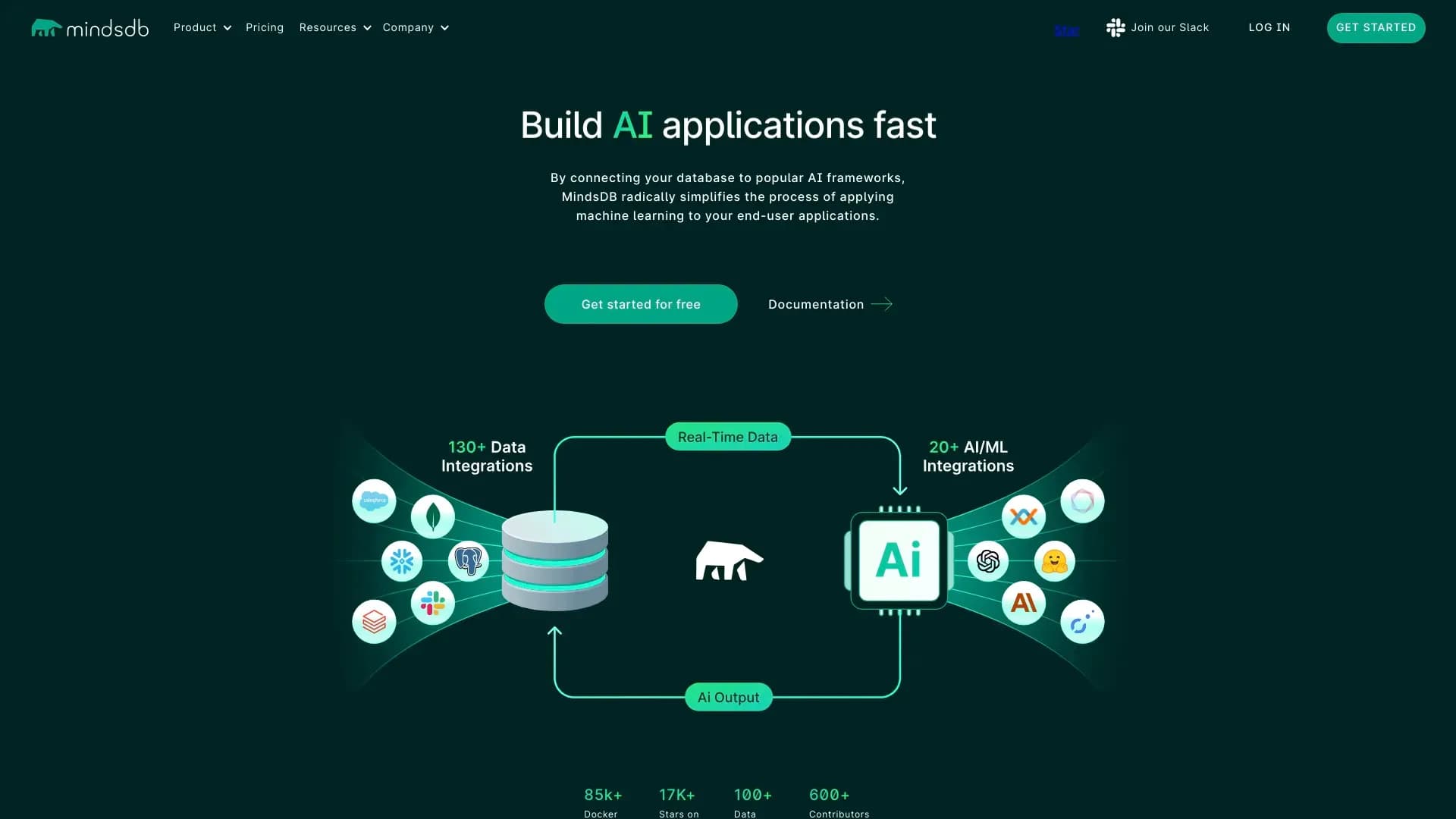Image resolution: width=1456 pixels, height=819 pixels.
Task: Click the Get started for free button
Action: [641, 304]
